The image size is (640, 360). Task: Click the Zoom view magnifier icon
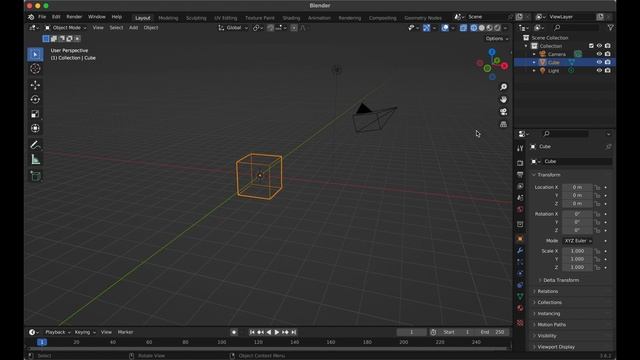tap(504, 87)
